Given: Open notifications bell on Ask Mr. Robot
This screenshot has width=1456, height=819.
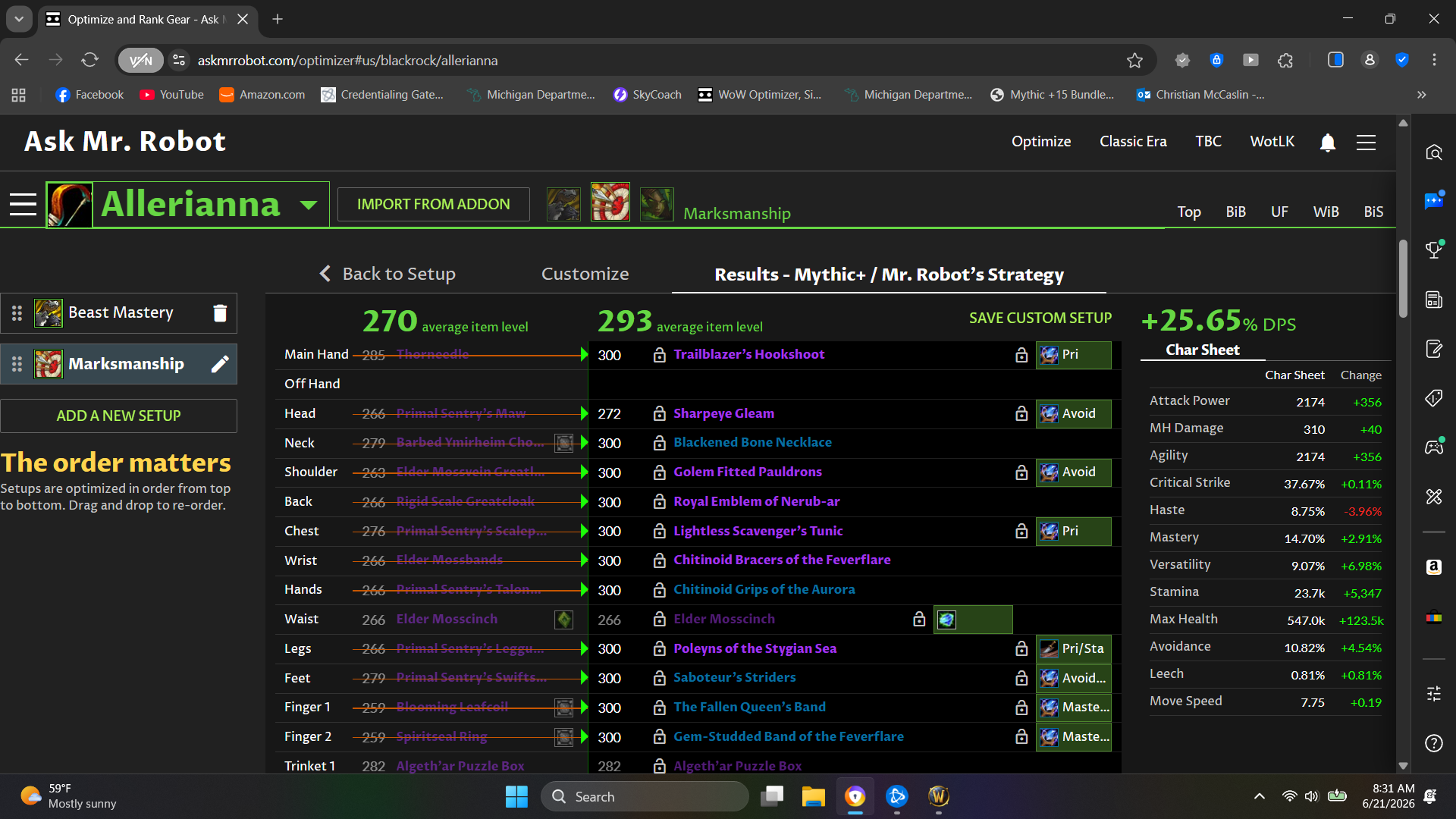Looking at the screenshot, I should tap(1327, 143).
